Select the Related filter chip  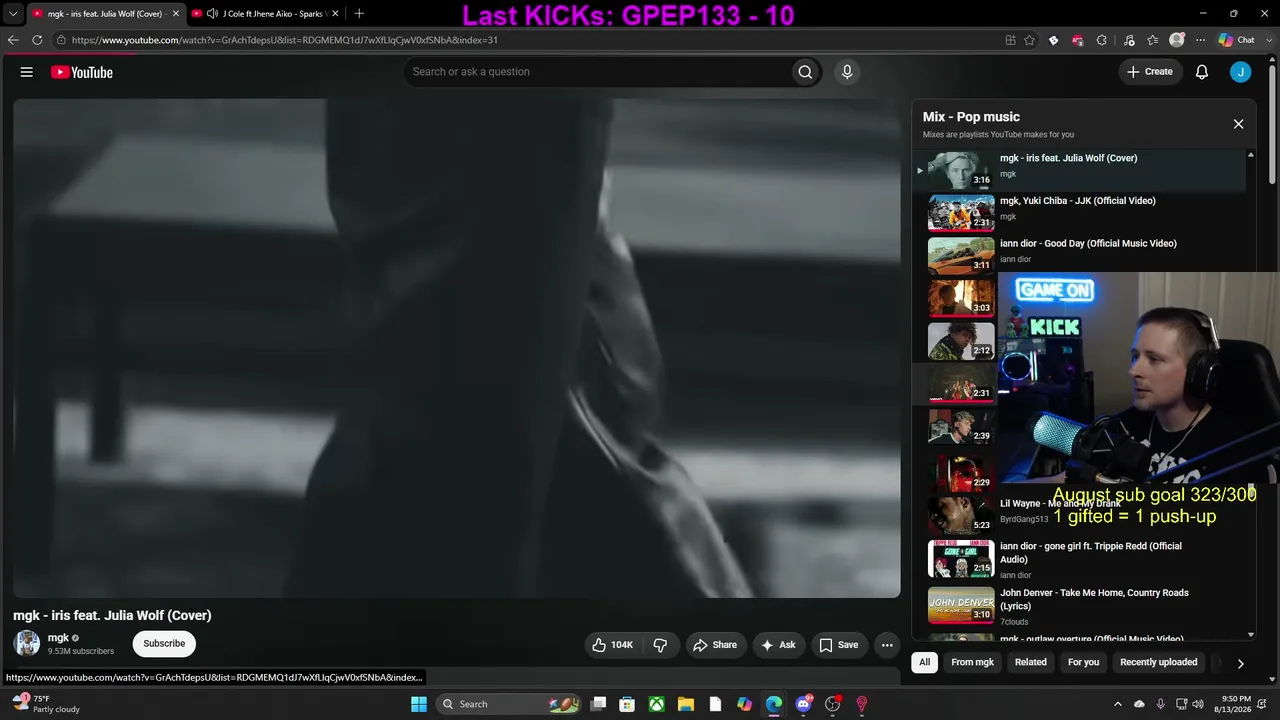point(1031,662)
